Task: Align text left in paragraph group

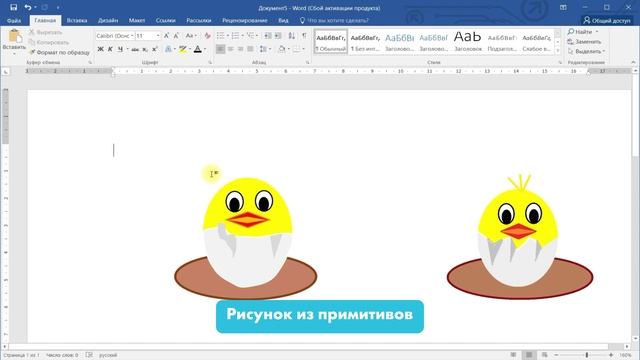Action: 220,49
